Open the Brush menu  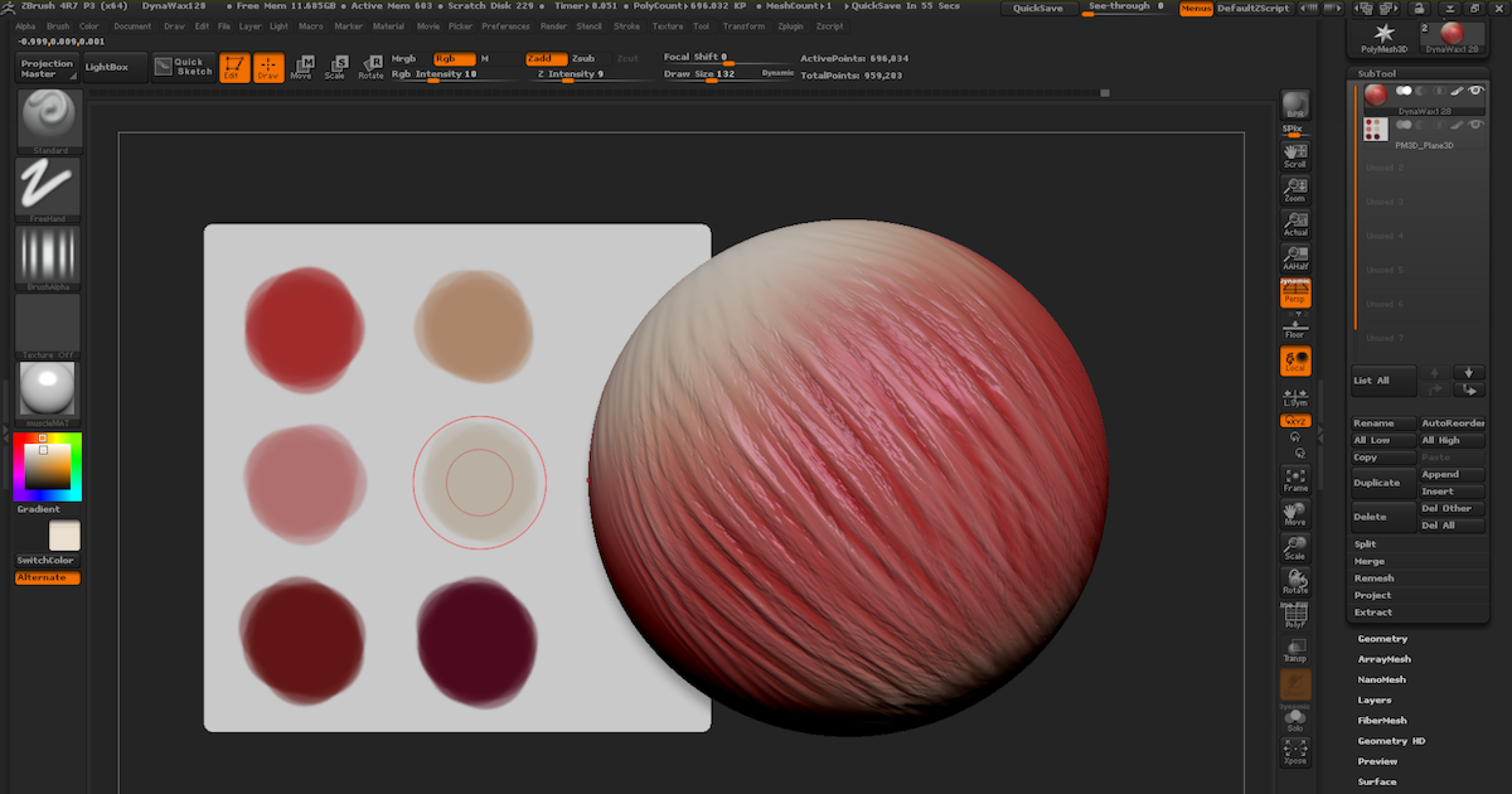[58, 26]
